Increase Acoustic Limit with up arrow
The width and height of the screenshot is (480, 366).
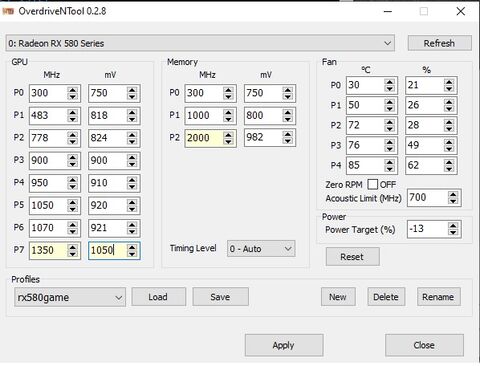[453, 194]
